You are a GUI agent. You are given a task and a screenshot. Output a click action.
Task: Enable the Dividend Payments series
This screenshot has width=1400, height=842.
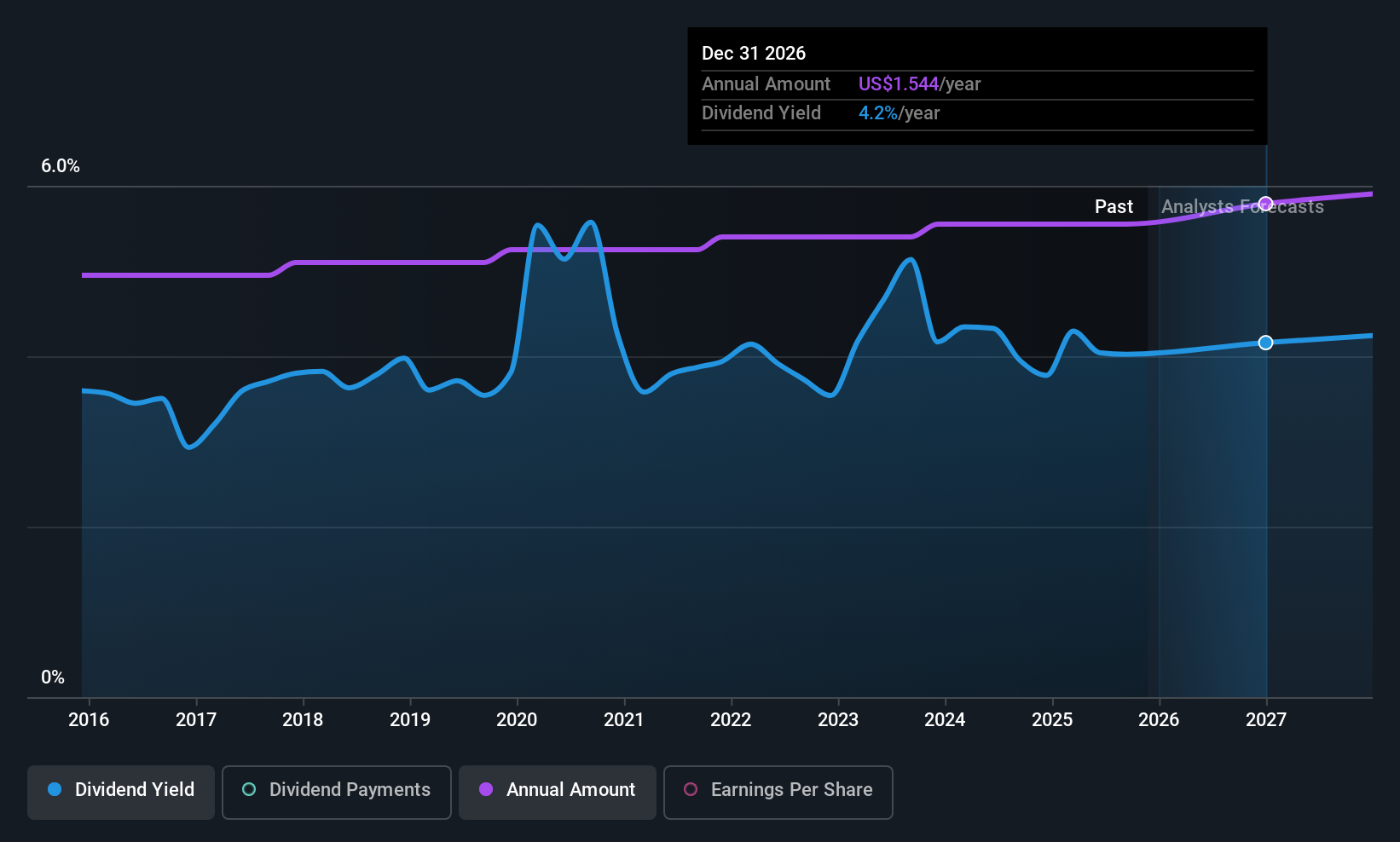tap(336, 792)
